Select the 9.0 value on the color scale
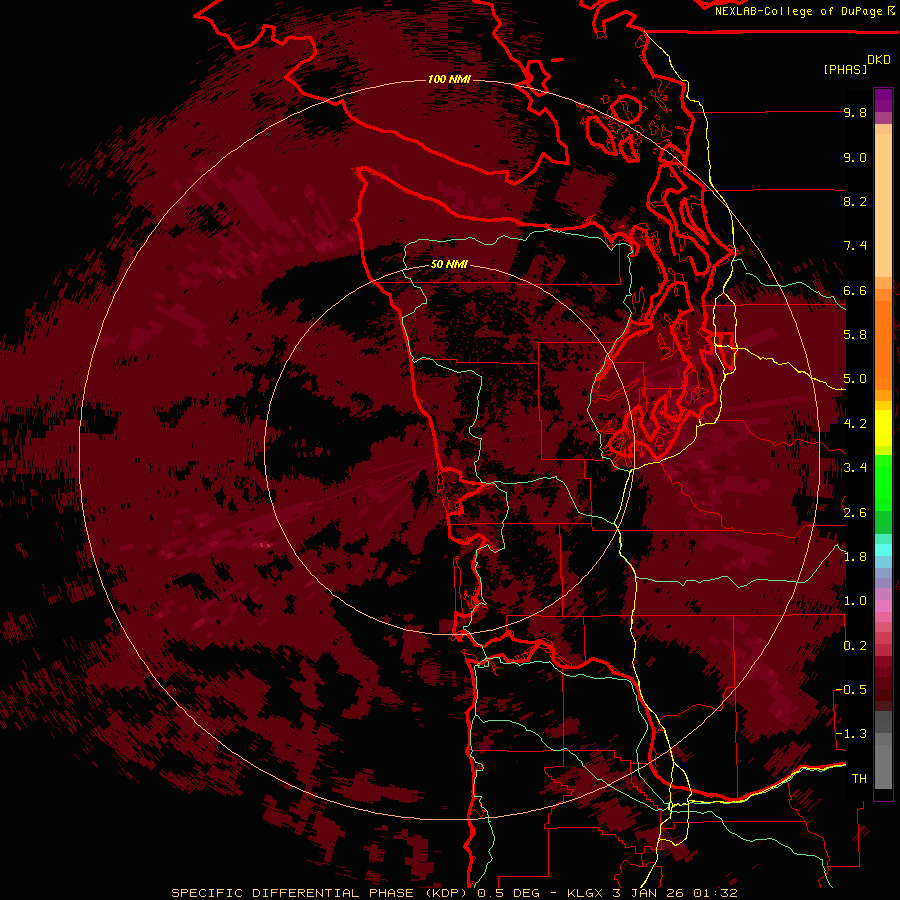900x900 pixels. click(x=855, y=158)
